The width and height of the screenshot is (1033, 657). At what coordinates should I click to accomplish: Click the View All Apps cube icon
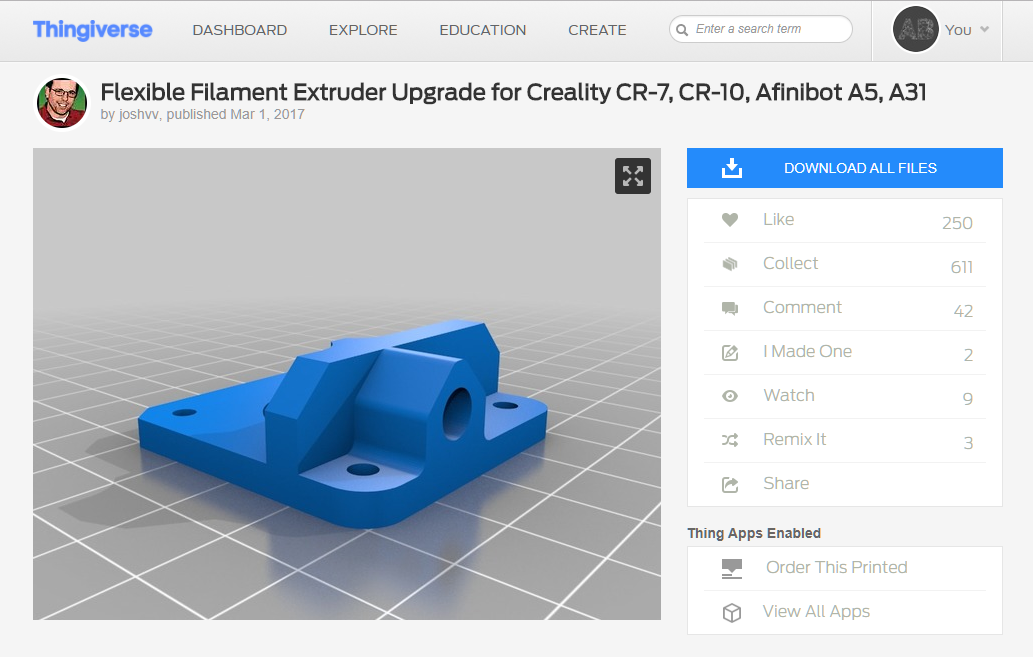coord(732,612)
